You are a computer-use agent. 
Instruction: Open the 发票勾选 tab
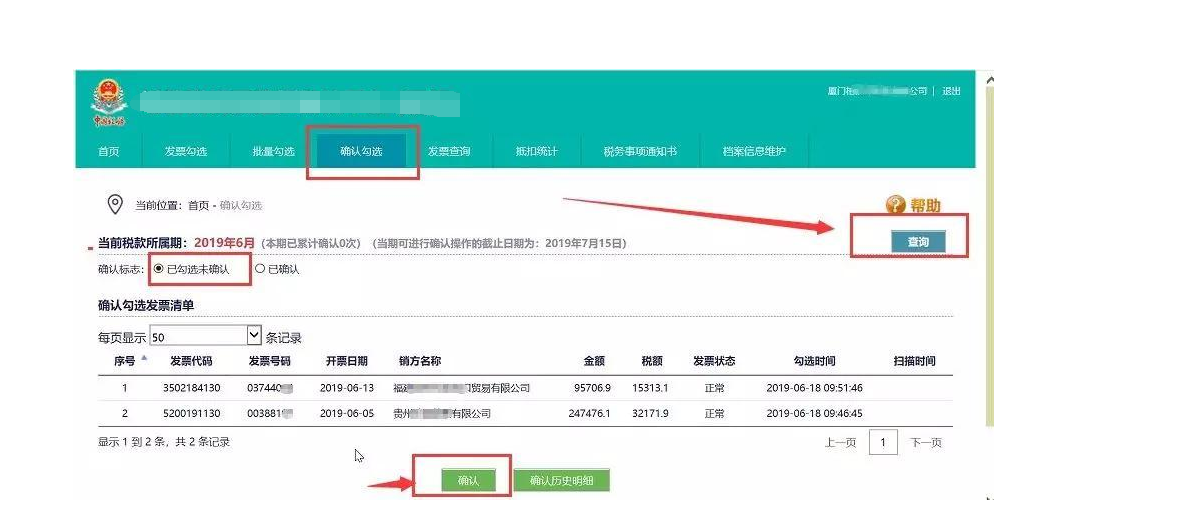pyautogui.click(x=186, y=151)
